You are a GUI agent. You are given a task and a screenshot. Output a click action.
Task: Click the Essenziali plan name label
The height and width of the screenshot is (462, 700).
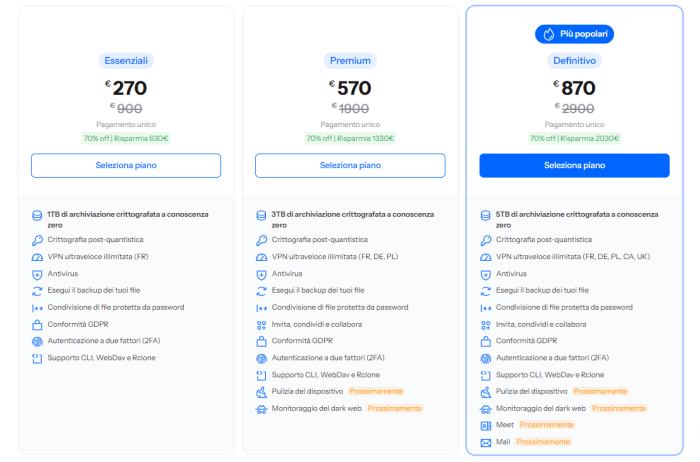pyautogui.click(x=126, y=61)
